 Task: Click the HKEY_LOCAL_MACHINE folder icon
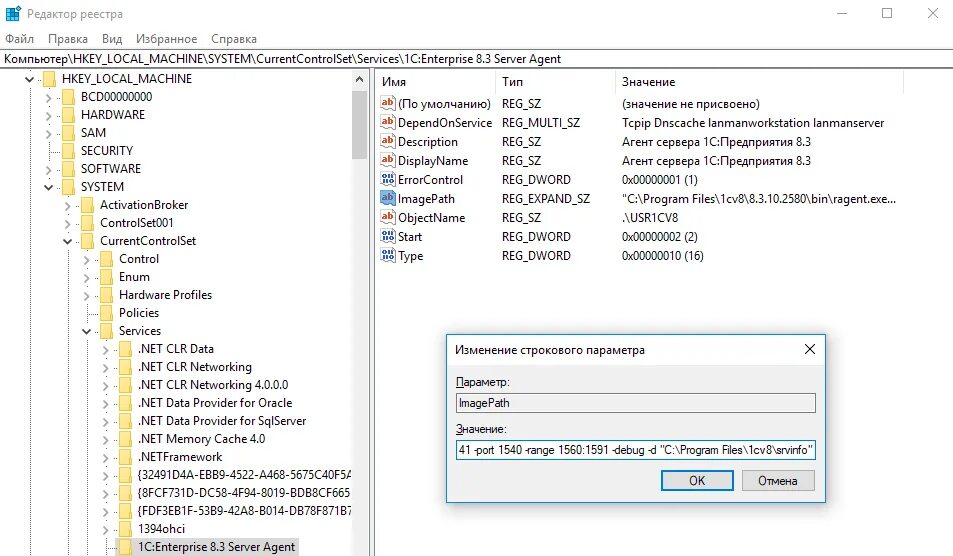(x=50, y=78)
